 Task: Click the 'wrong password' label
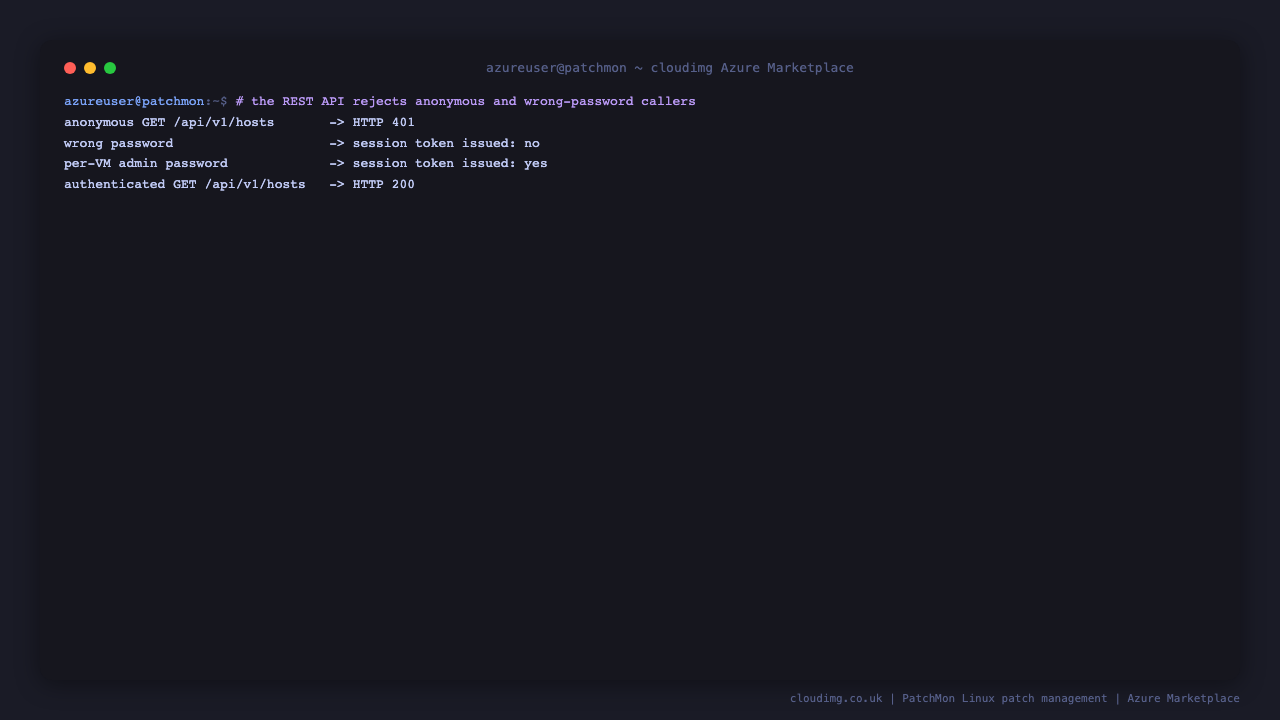pyautogui.click(x=119, y=143)
